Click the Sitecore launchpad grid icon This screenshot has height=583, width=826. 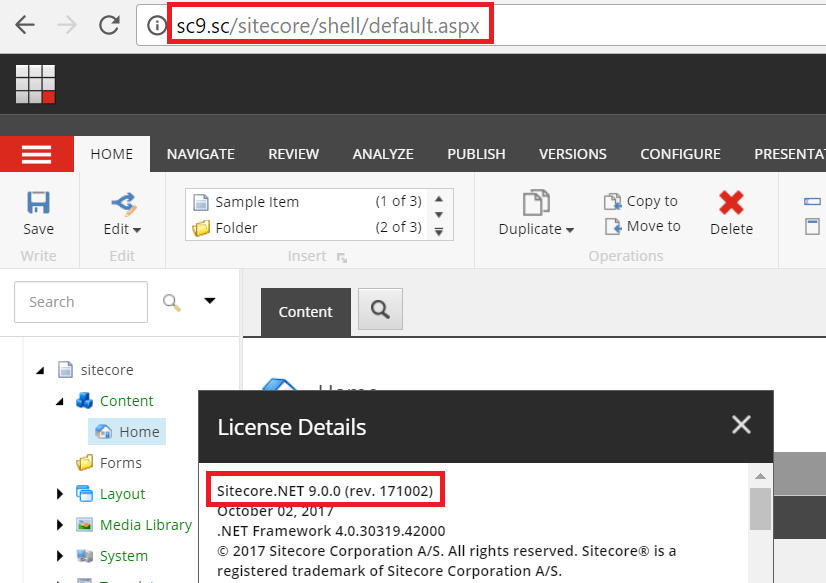(35, 84)
